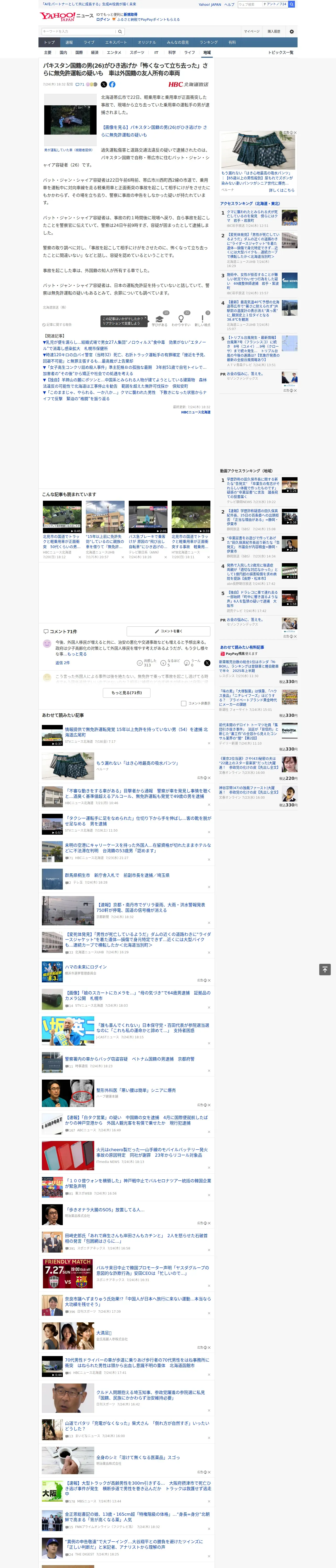336x1568 pixels.
Task: Click the first commenter's avatar icon
Action: point(47,643)
